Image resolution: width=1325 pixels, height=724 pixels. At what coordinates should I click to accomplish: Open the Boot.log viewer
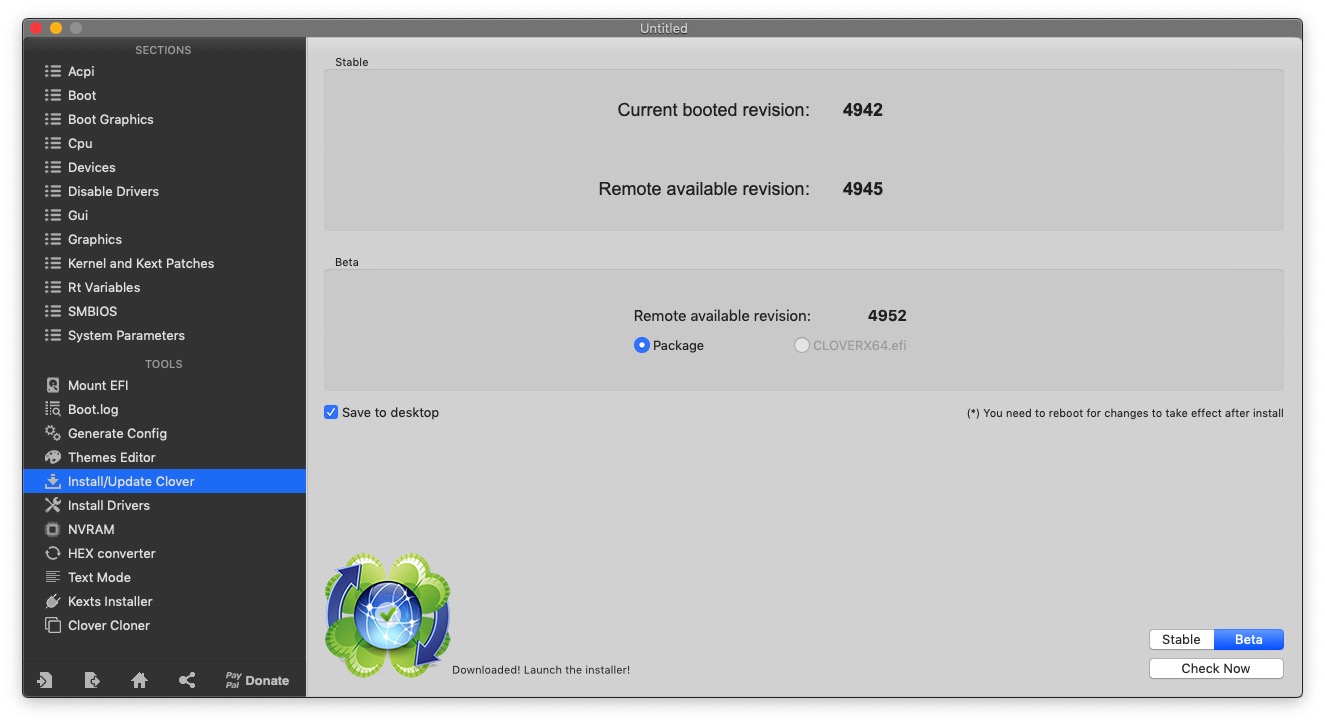point(93,409)
